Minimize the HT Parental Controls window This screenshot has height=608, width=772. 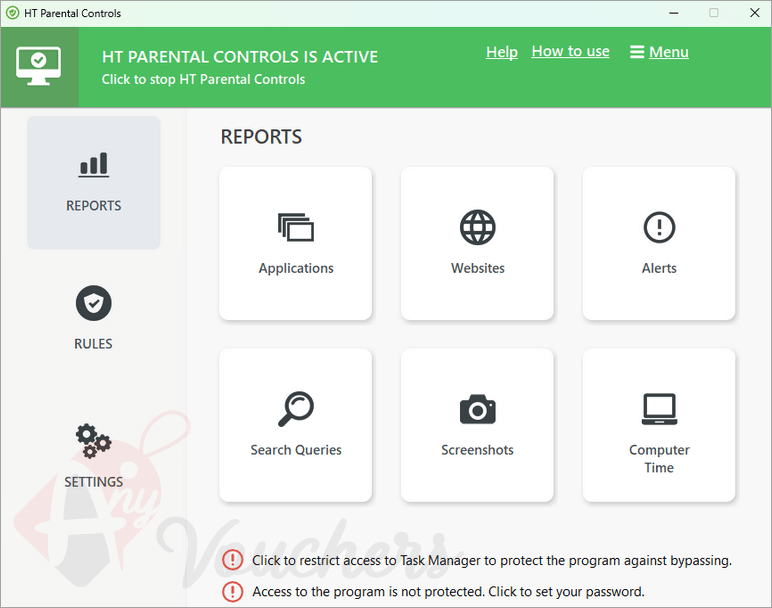click(674, 13)
